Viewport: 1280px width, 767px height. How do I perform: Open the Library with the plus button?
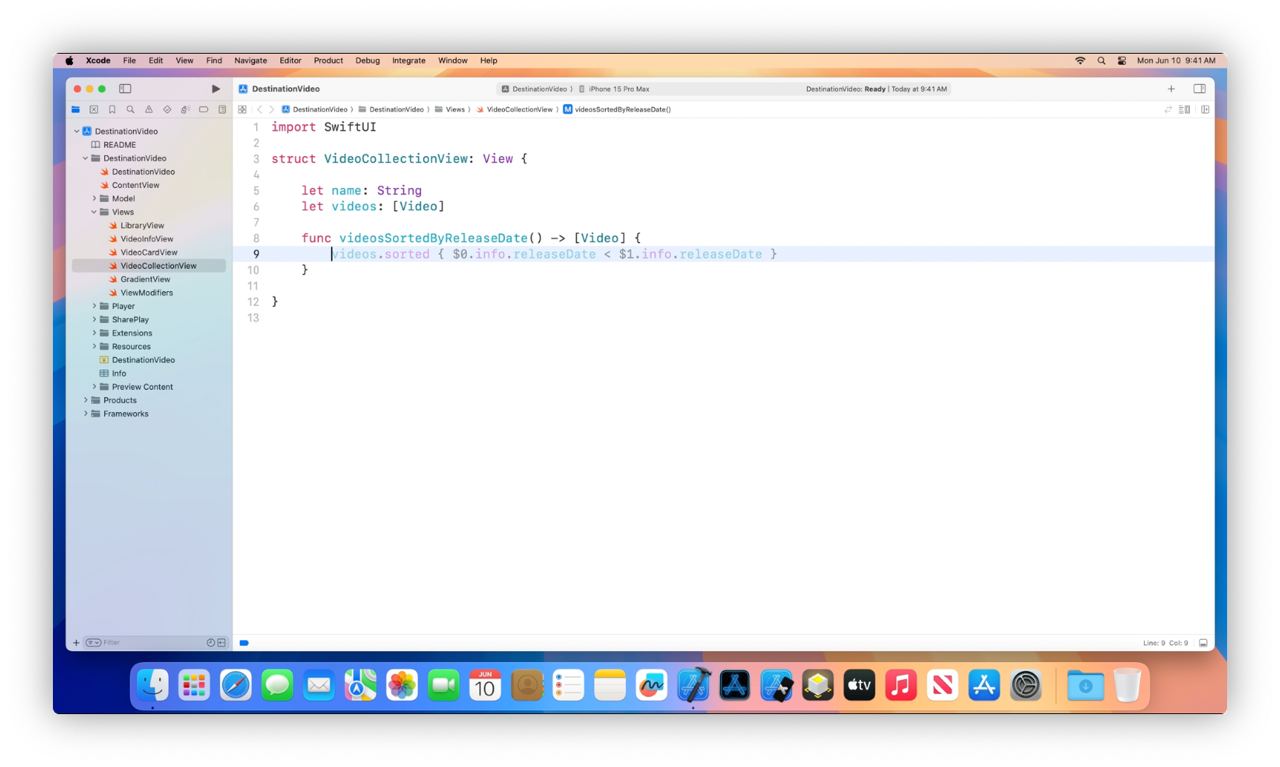[x=1170, y=88]
